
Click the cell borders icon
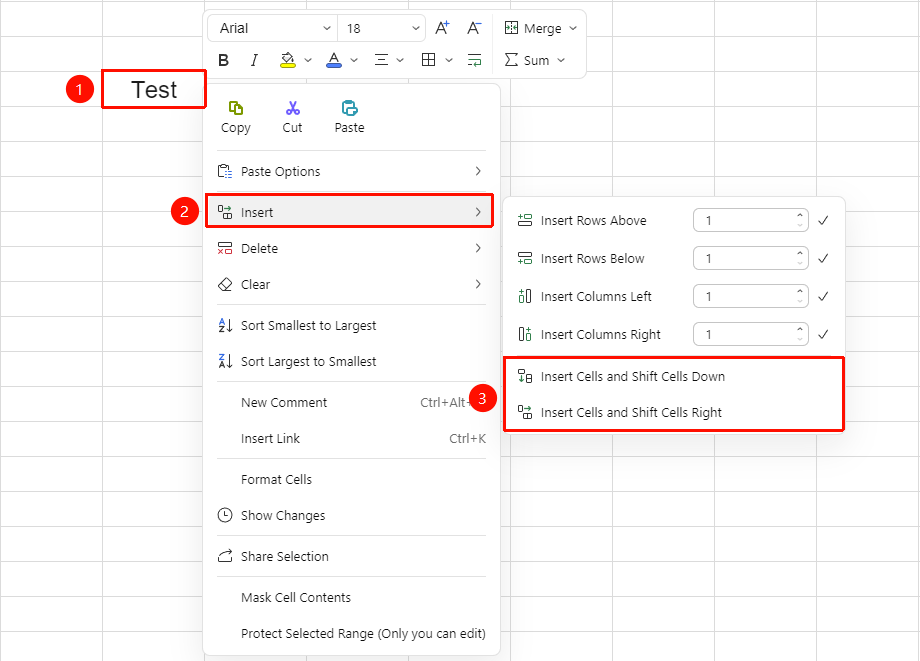coord(429,60)
